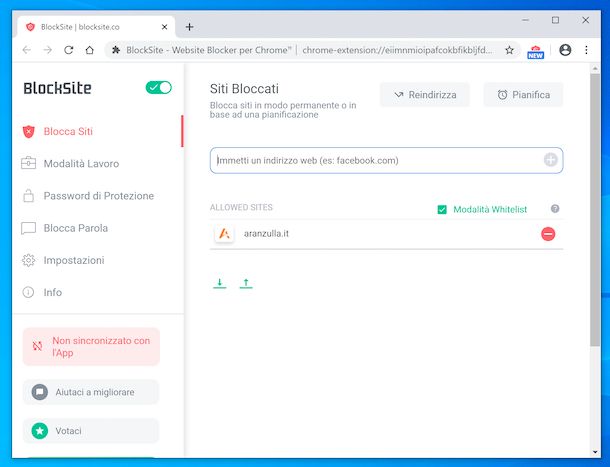Open a new tab with plus button
This screenshot has width=610, height=467.
189,27
